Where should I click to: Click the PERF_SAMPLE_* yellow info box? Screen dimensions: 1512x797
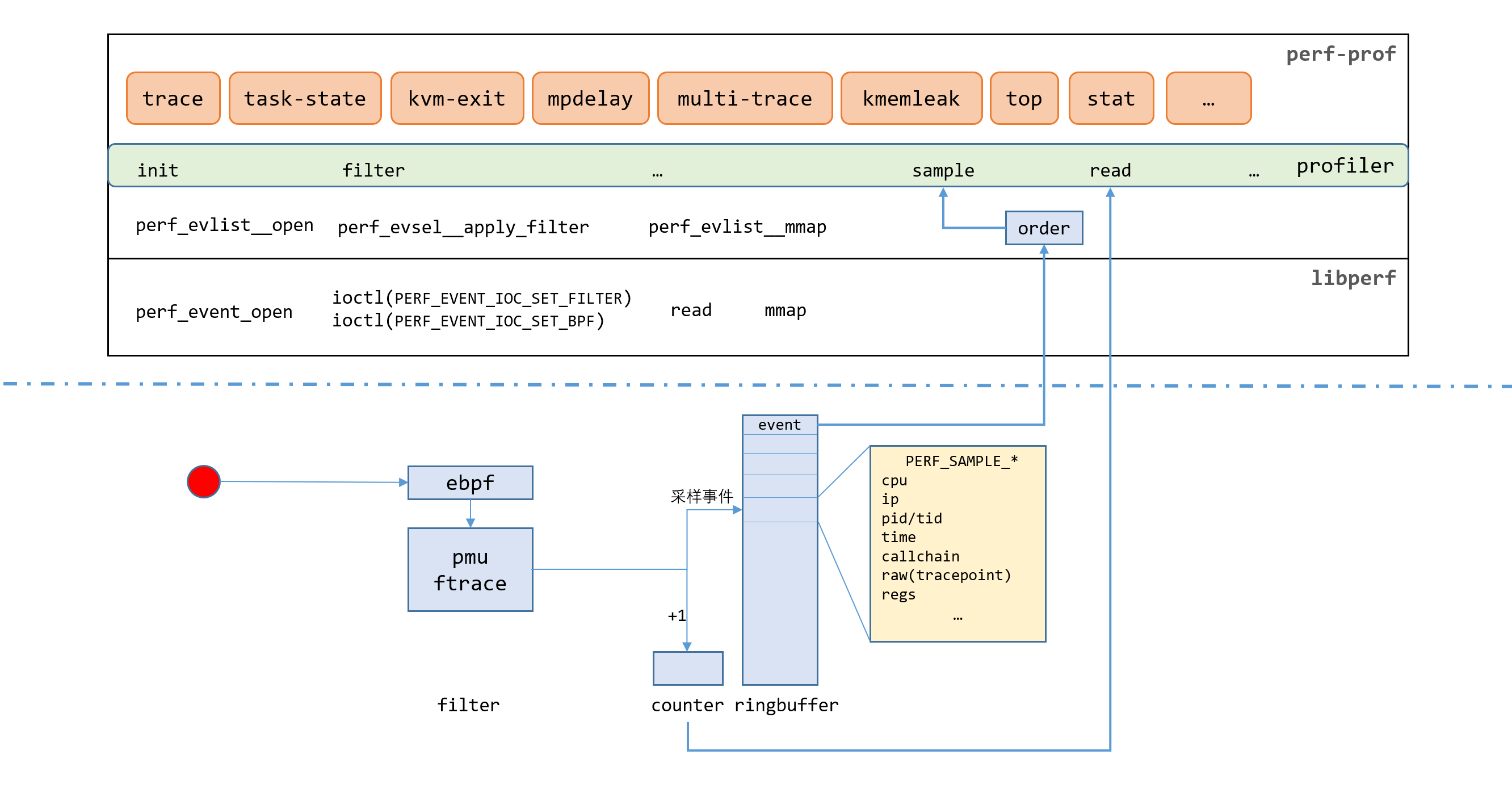[957, 543]
